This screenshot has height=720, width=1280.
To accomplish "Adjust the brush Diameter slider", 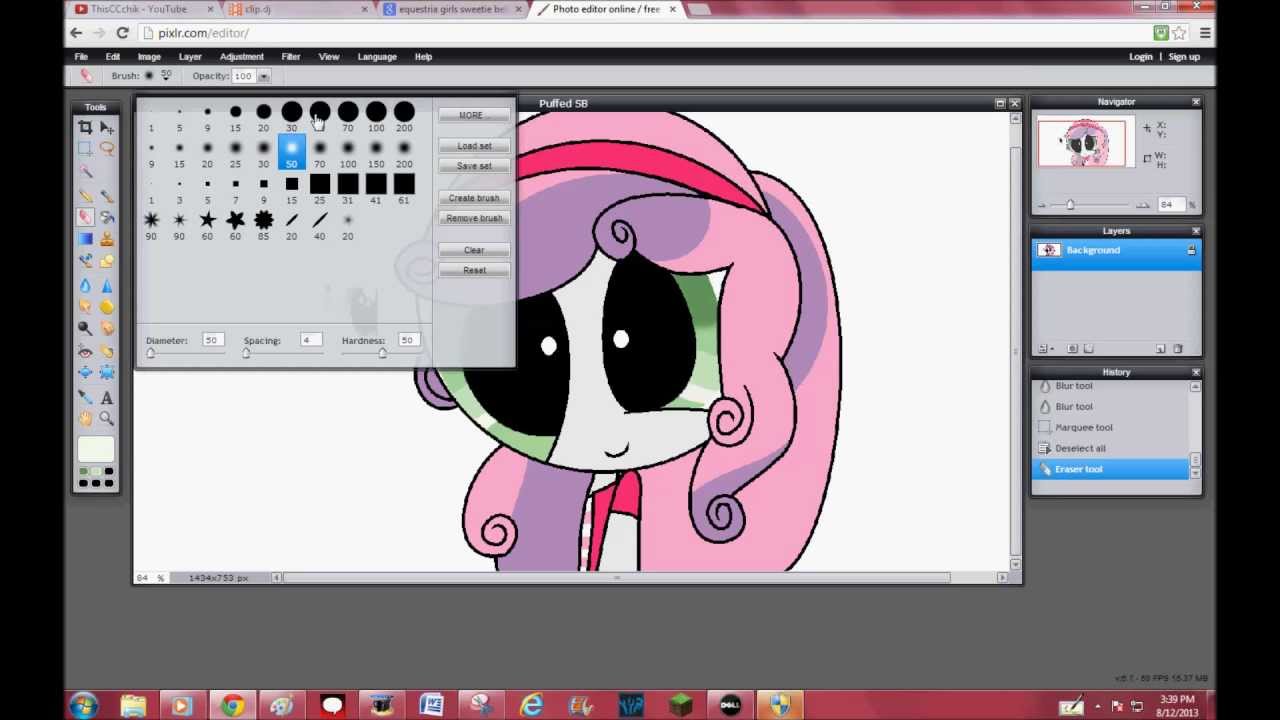I will pos(151,353).
